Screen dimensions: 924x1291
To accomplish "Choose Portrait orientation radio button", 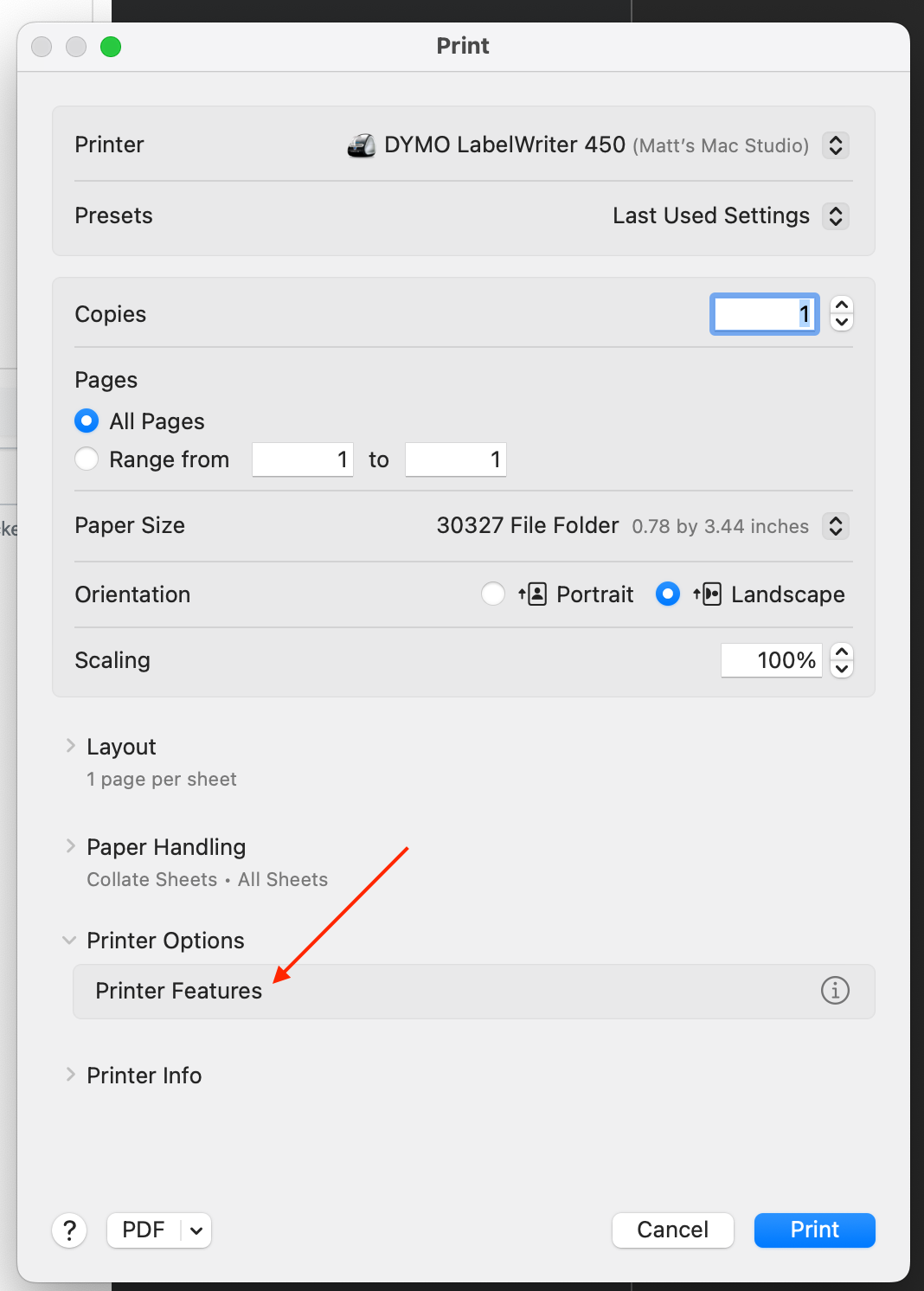I will click(493, 594).
